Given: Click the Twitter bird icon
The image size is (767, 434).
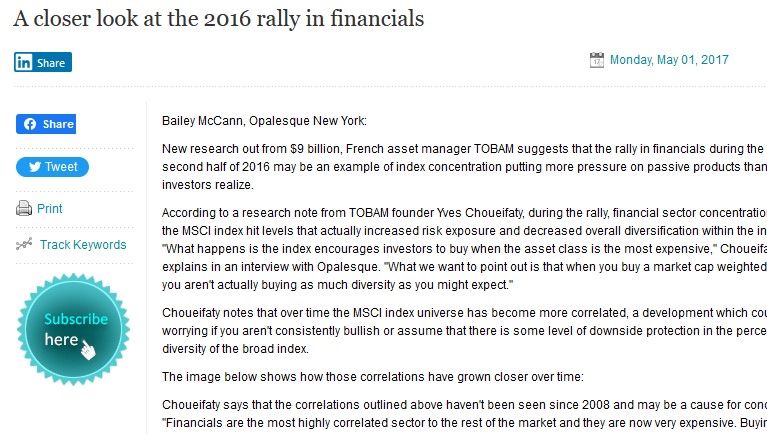Looking at the screenshot, I should coord(35,167).
